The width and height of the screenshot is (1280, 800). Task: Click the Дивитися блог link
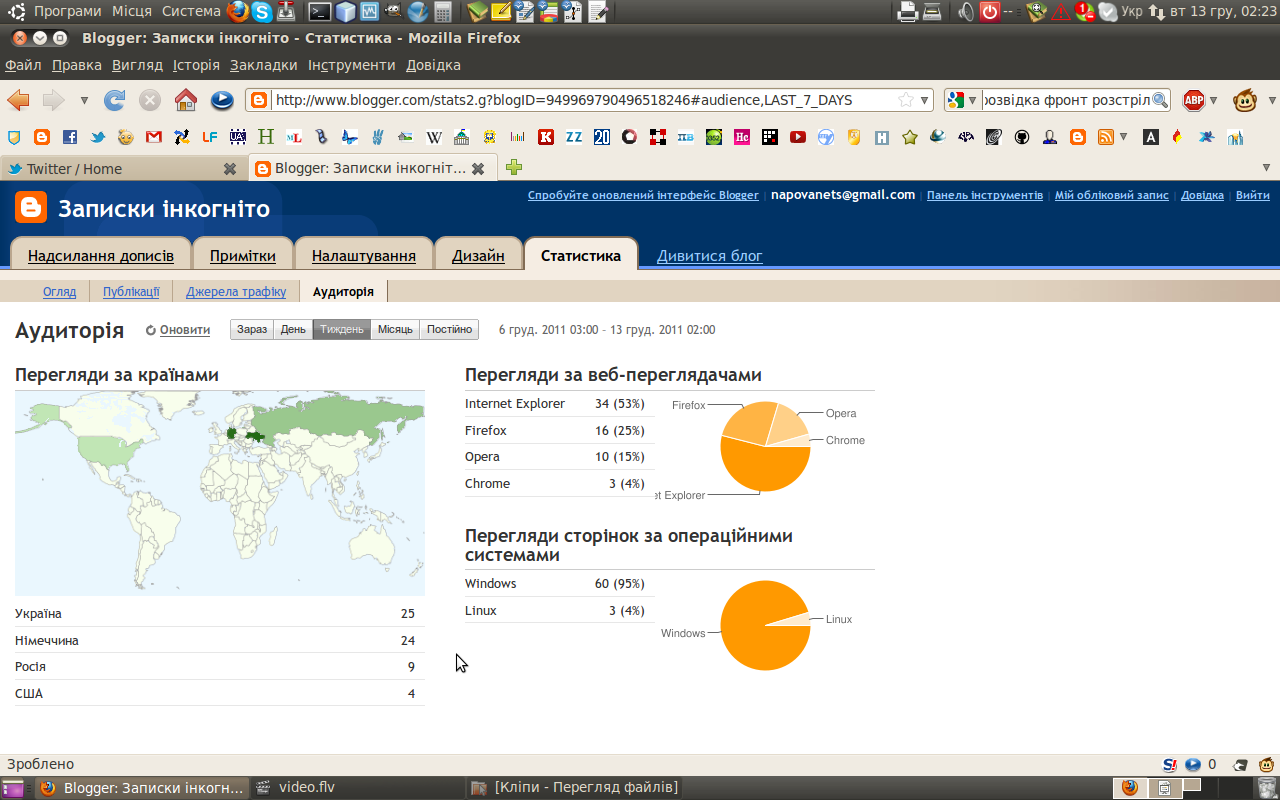pyautogui.click(x=709, y=256)
